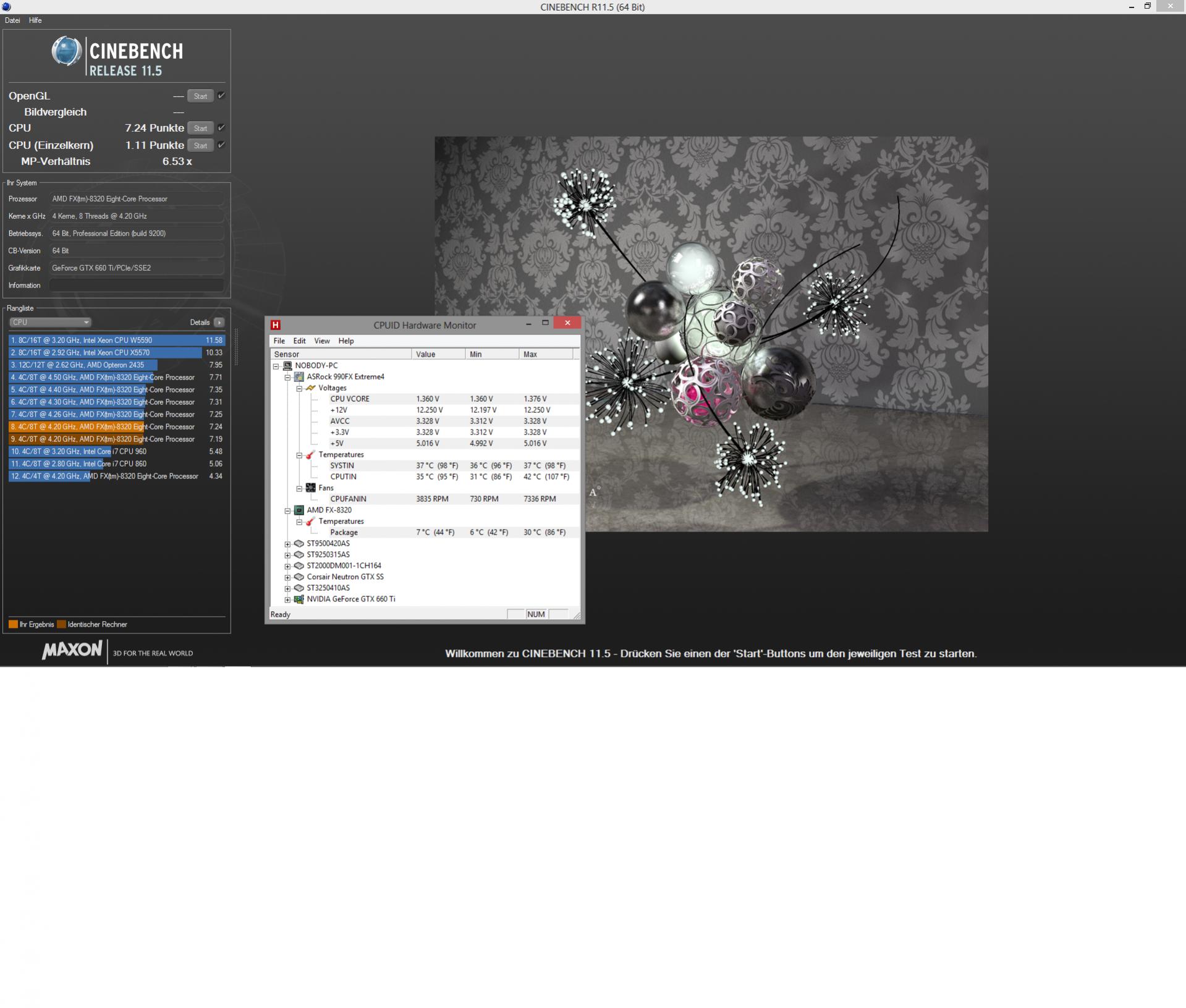Image resolution: width=1186 pixels, height=1008 pixels.
Task: Click the Voltages lightning icon
Action: click(311, 388)
